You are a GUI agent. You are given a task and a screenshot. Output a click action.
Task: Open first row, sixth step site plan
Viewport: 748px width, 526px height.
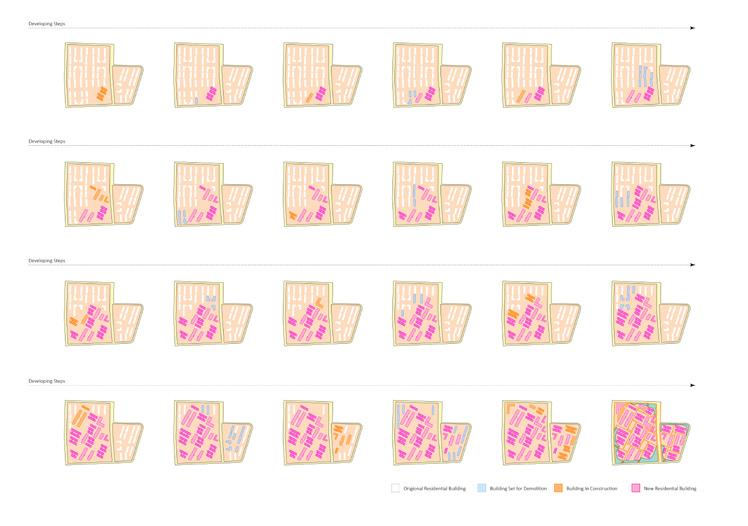click(x=651, y=75)
